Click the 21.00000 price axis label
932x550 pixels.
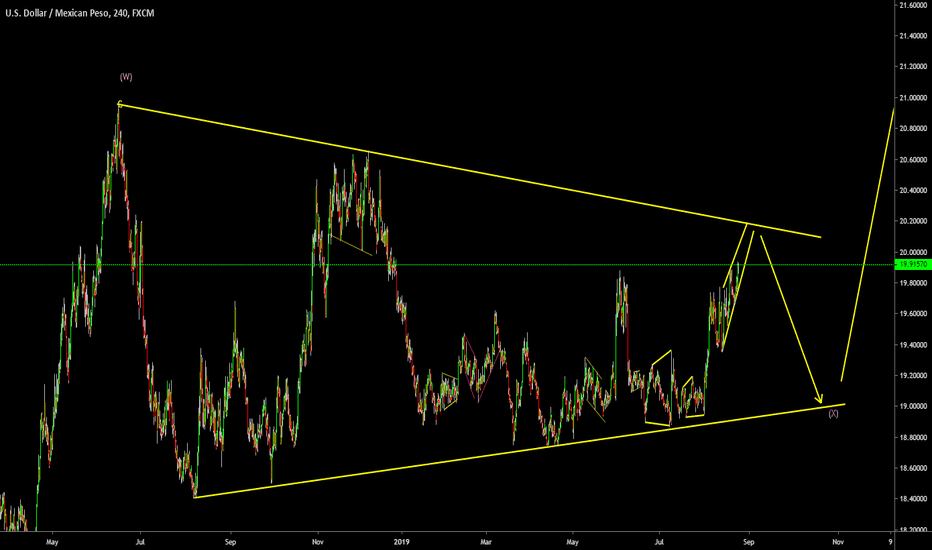913,98
